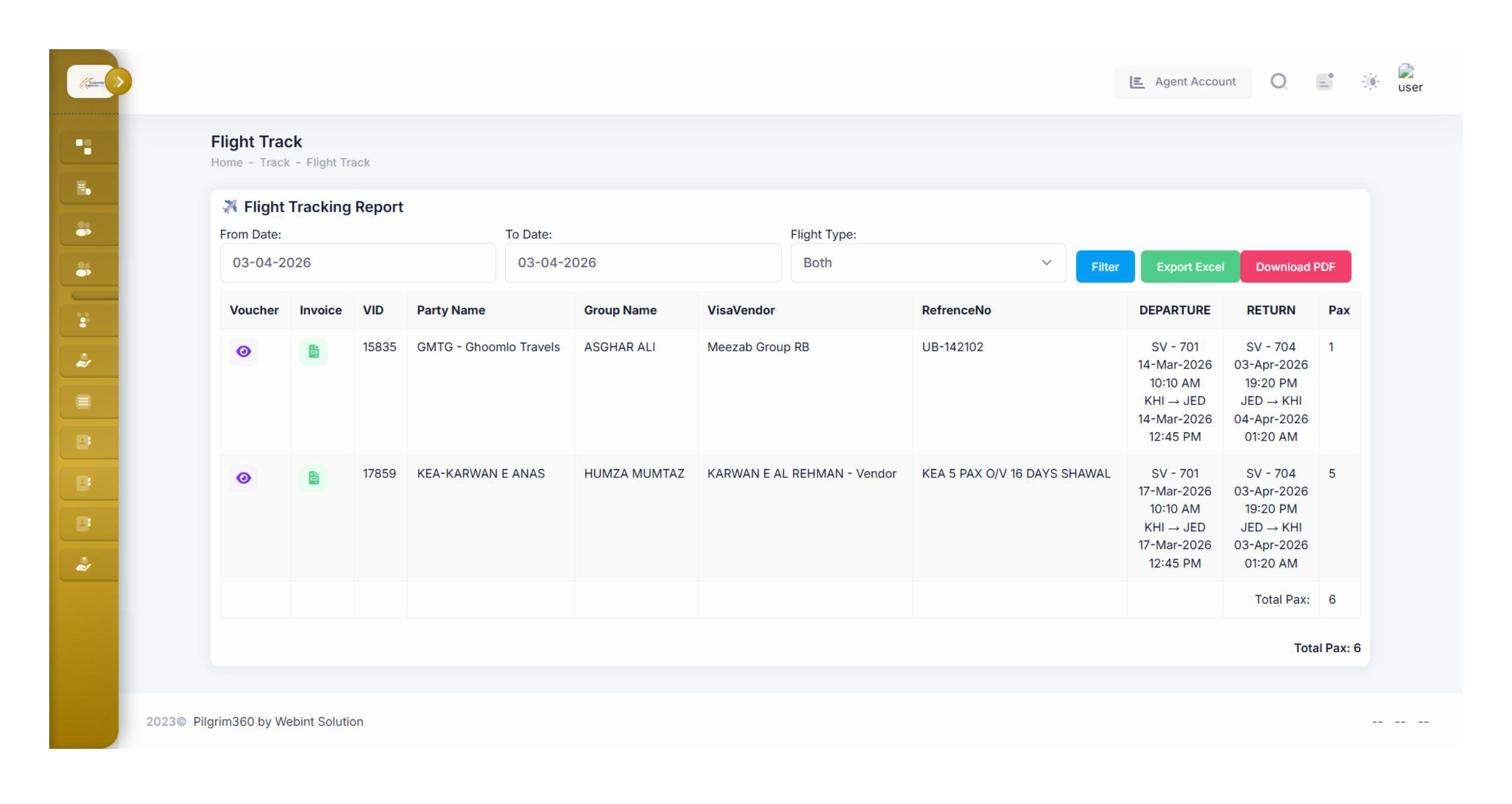Open the dashboard icon in the sidebar
The image size is (1512, 804).
[84, 146]
